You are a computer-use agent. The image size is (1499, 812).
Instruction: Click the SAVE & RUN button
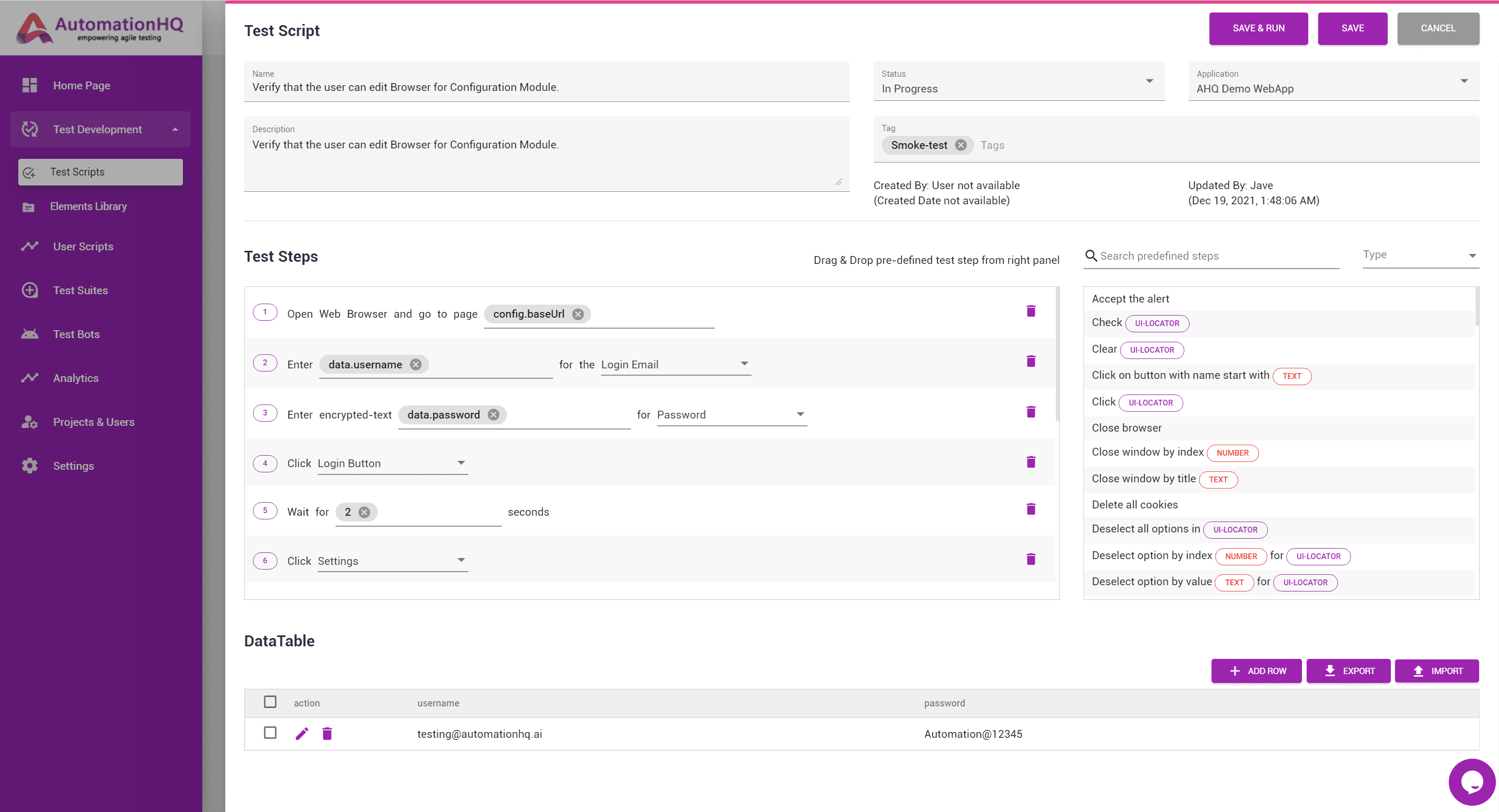coord(1258,28)
